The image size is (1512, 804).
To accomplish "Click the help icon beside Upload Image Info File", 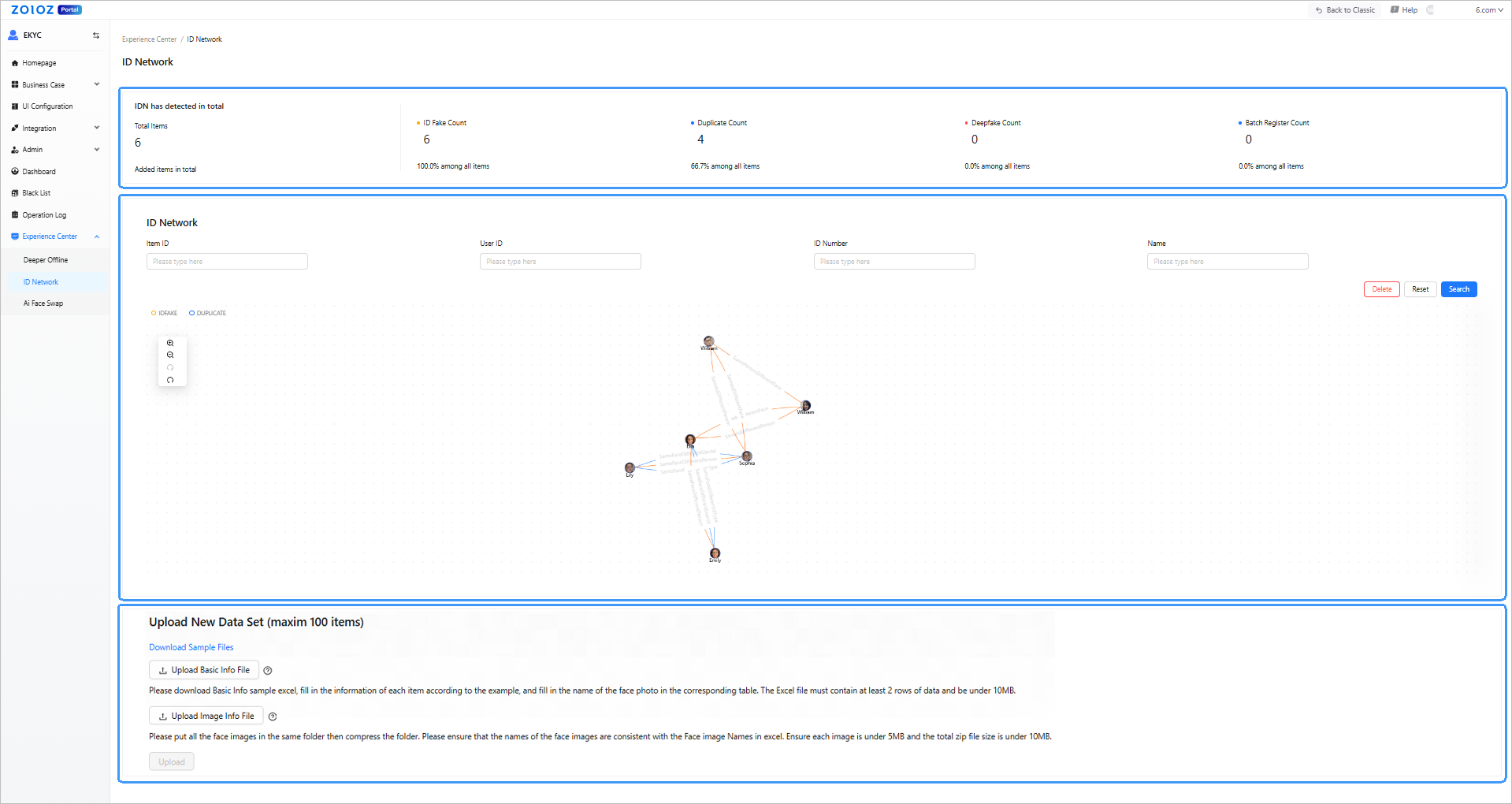I will (273, 717).
